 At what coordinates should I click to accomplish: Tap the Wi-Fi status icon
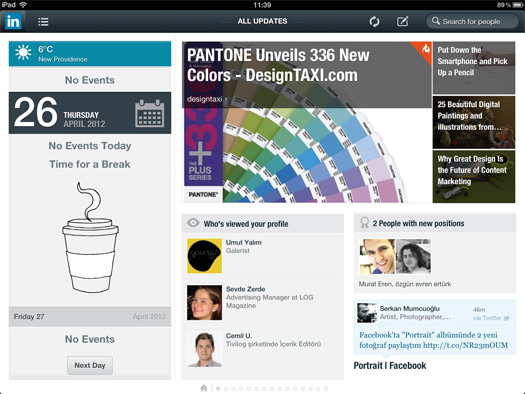(23, 5)
